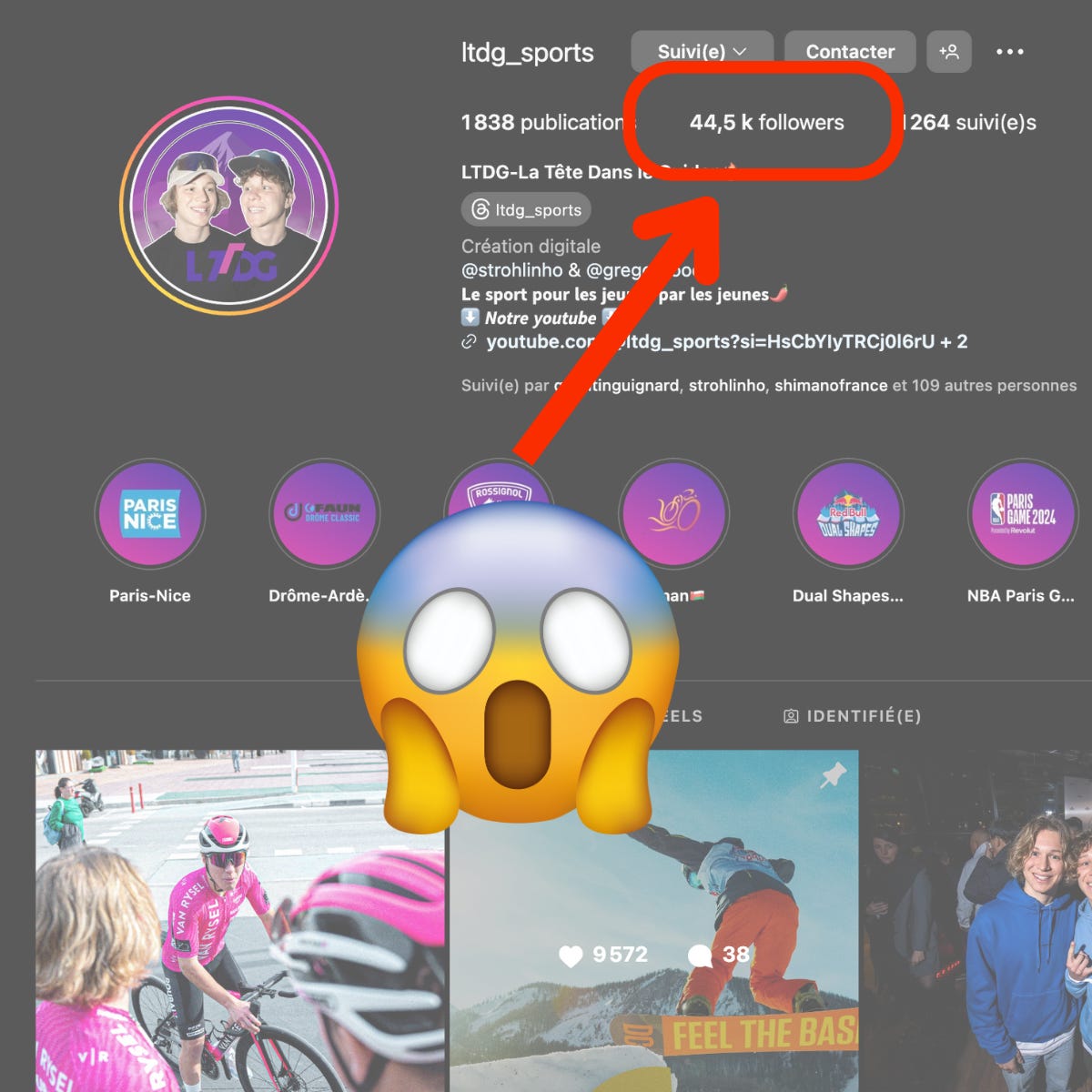Open shimanofrance in followed-by line
Screen dimensions: 1092x1092
831,386
